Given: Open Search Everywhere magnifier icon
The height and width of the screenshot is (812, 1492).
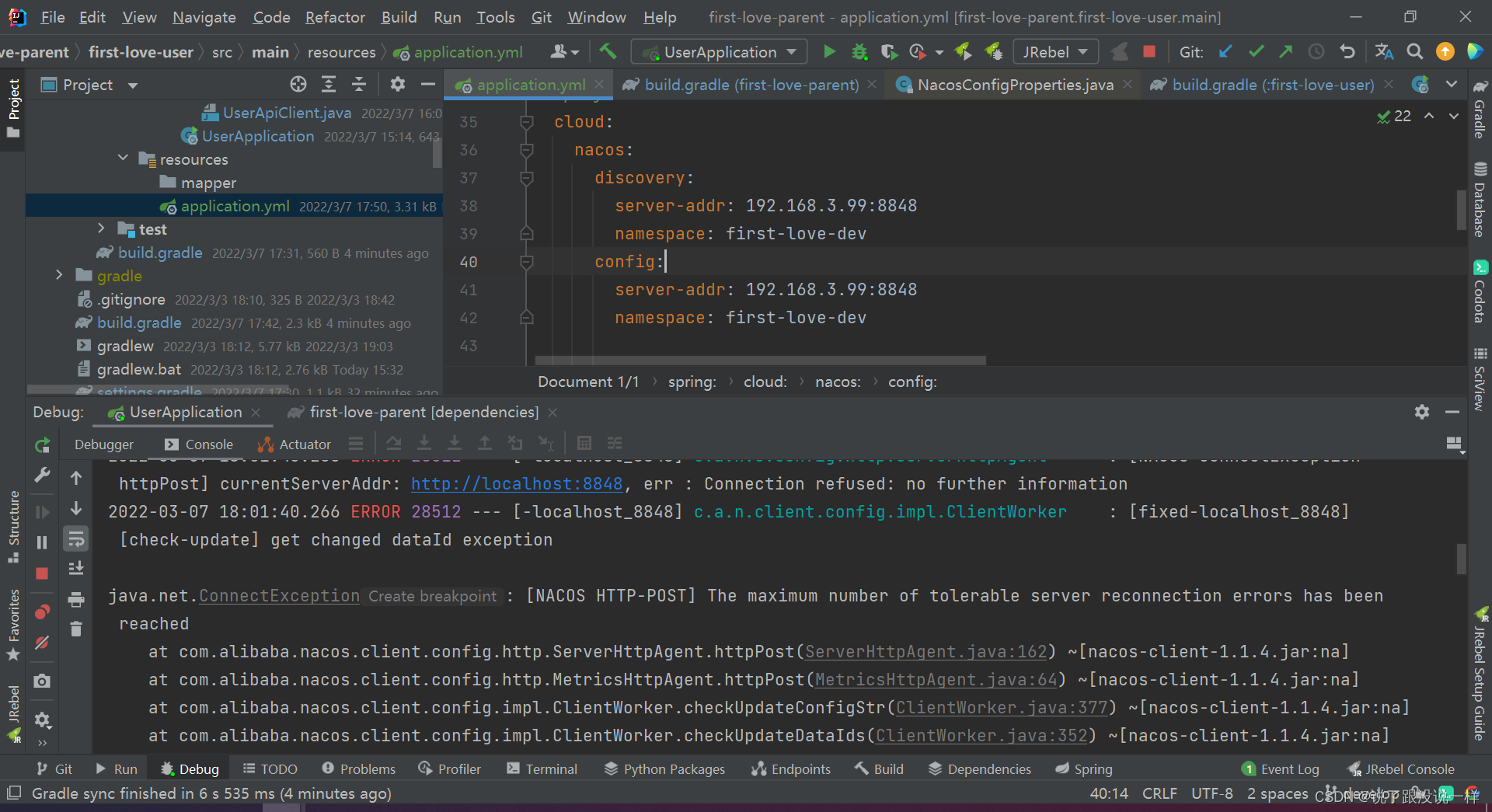Looking at the screenshot, I should point(1415,52).
